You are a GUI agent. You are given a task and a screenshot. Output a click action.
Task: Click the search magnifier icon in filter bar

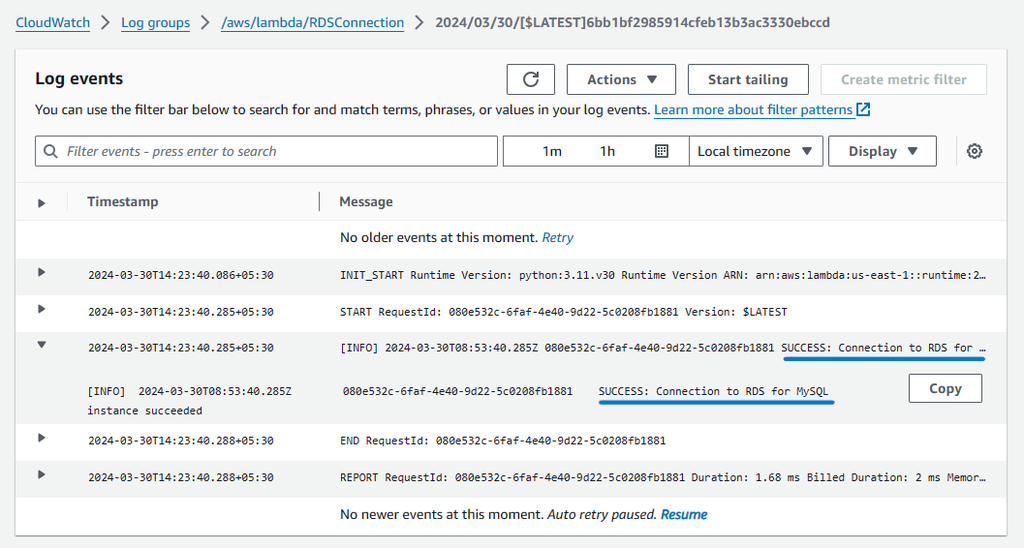(51, 151)
